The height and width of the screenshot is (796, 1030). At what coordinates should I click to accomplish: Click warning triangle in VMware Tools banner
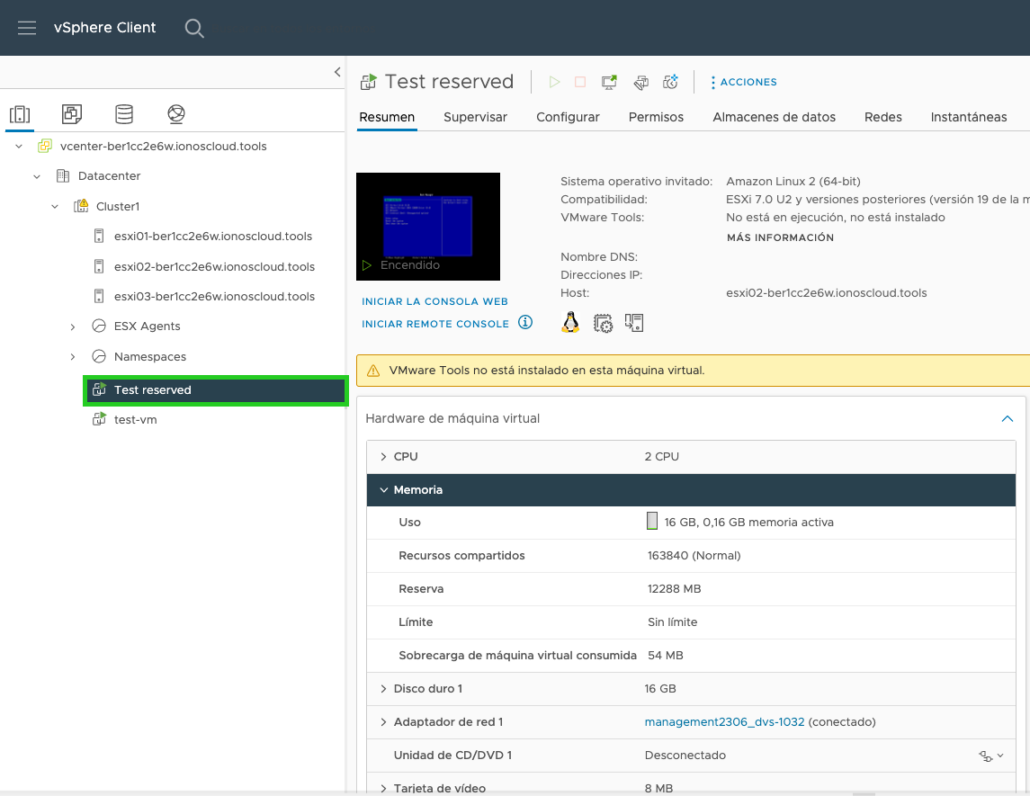pos(373,371)
